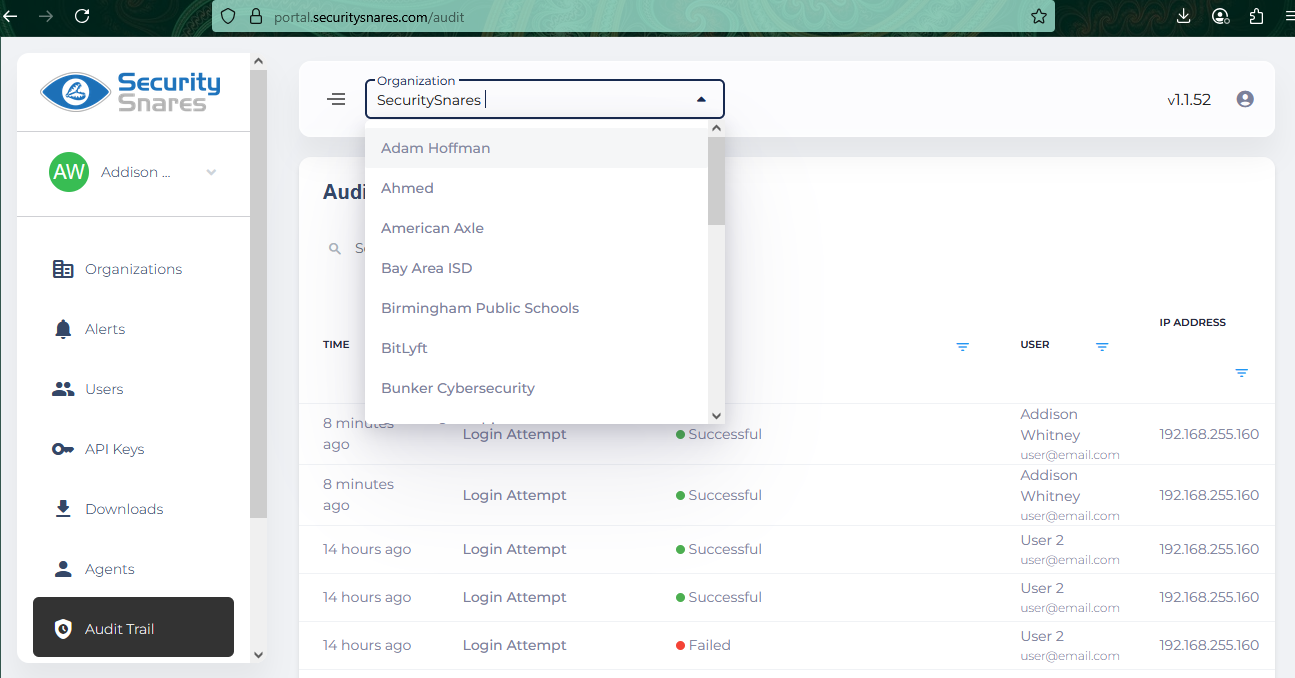The image size is (1295, 678).
Task: Click the Agents person icon
Action: pos(63,569)
